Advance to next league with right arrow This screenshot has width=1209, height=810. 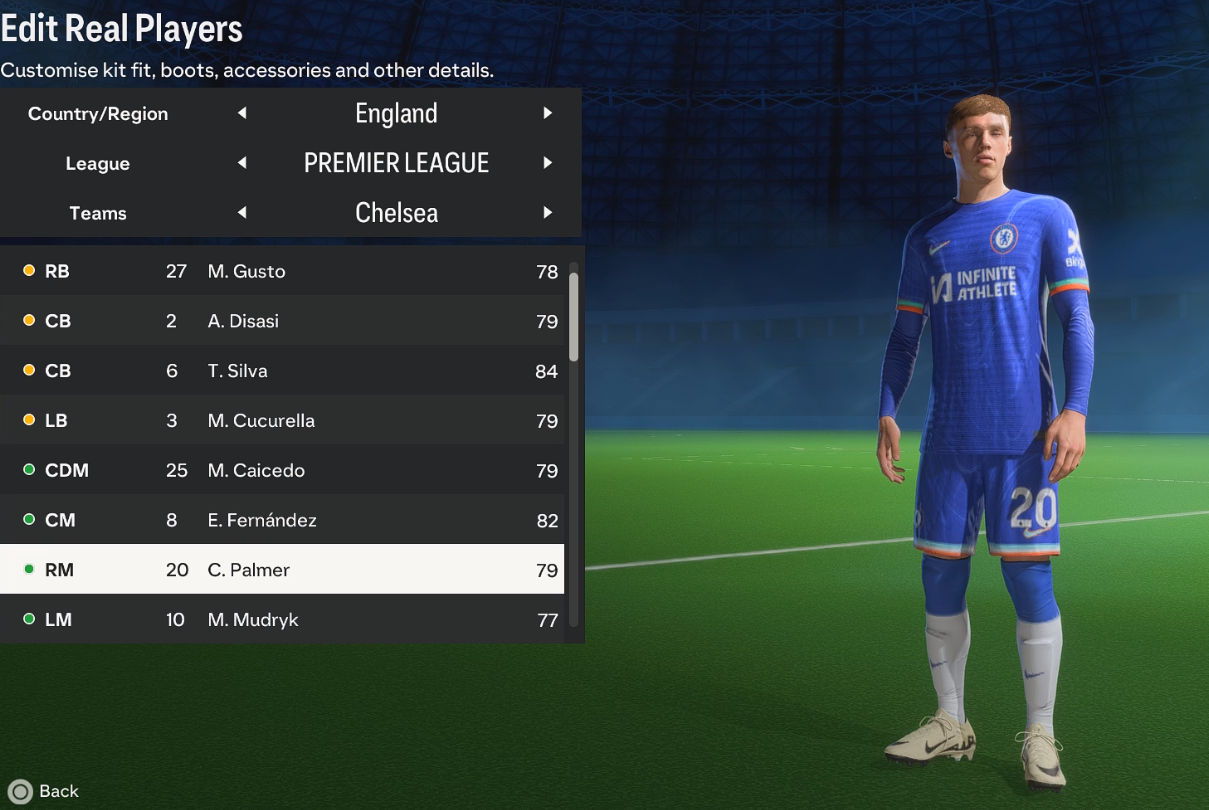pyautogui.click(x=547, y=163)
